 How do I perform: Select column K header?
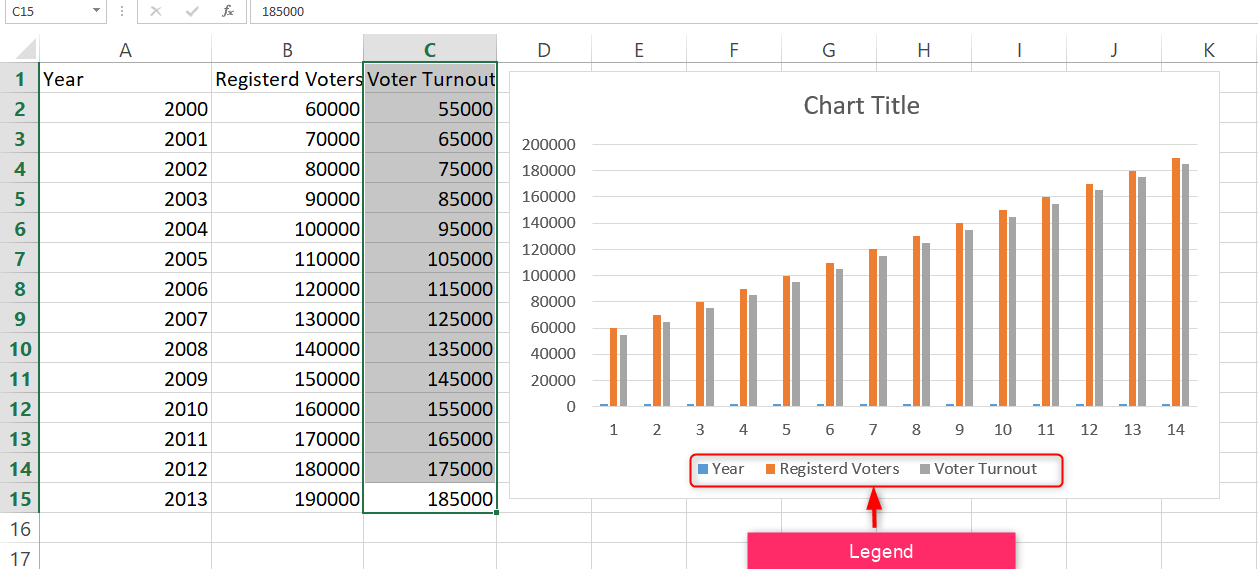pyautogui.click(x=1209, y=50)
